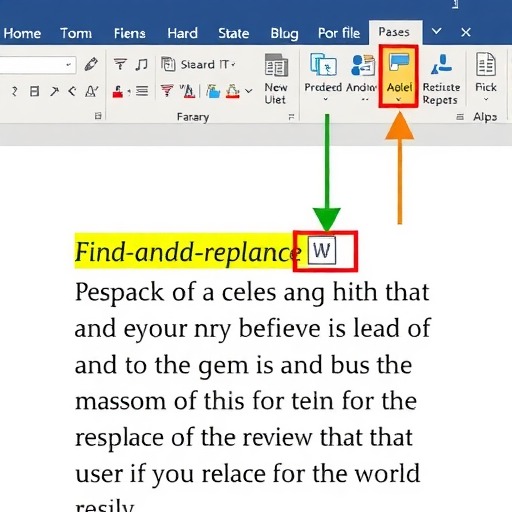The width and height of the screenshot is (512, 512).
Task: Click the W box after the heading
Action: tap(322, 251)
